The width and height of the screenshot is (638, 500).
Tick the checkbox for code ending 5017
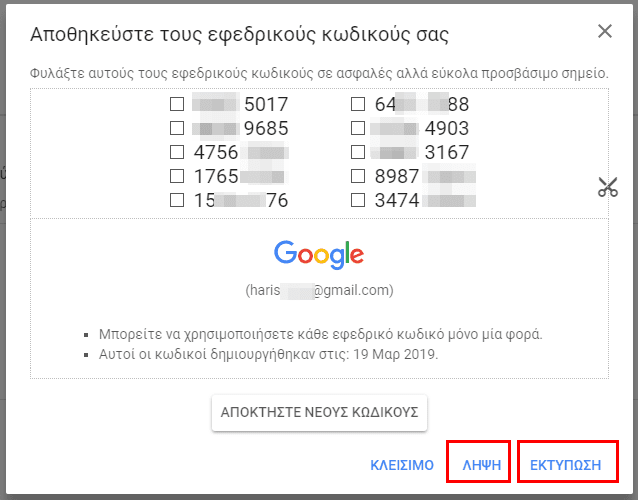(177, 104)
